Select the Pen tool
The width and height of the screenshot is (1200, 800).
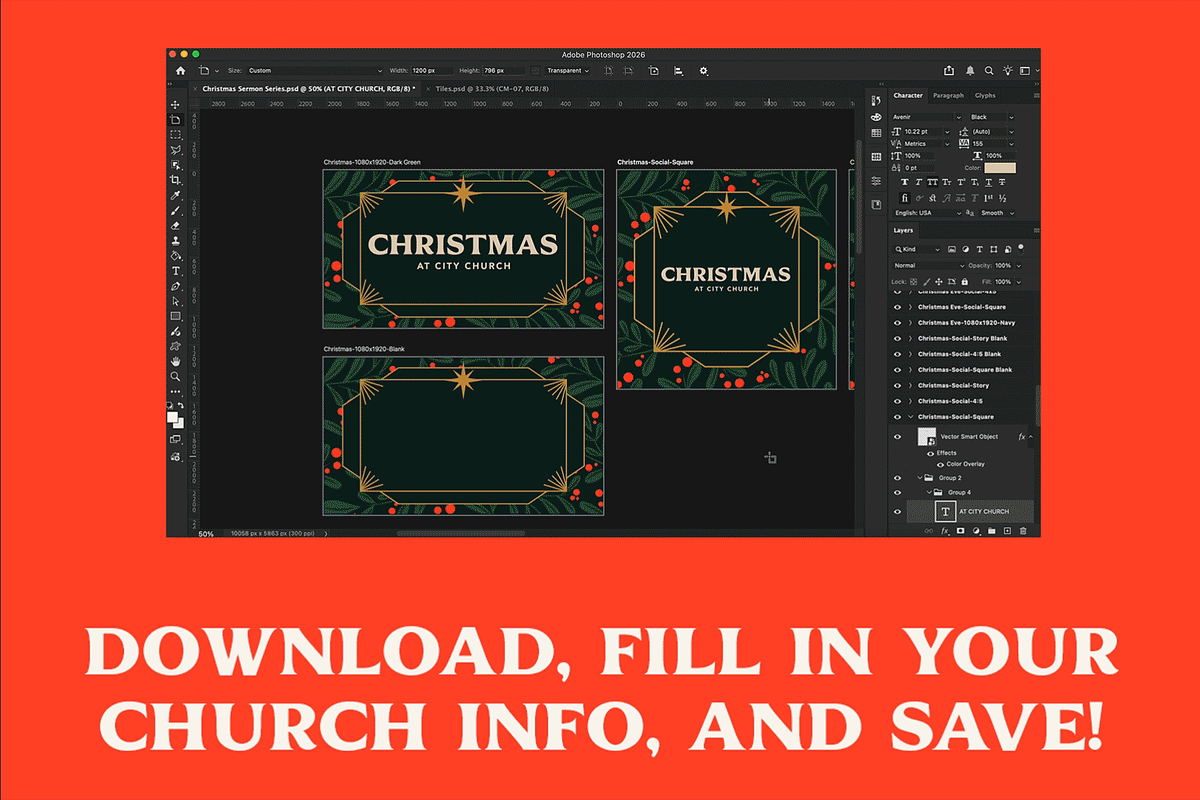(x=176, y=286)
